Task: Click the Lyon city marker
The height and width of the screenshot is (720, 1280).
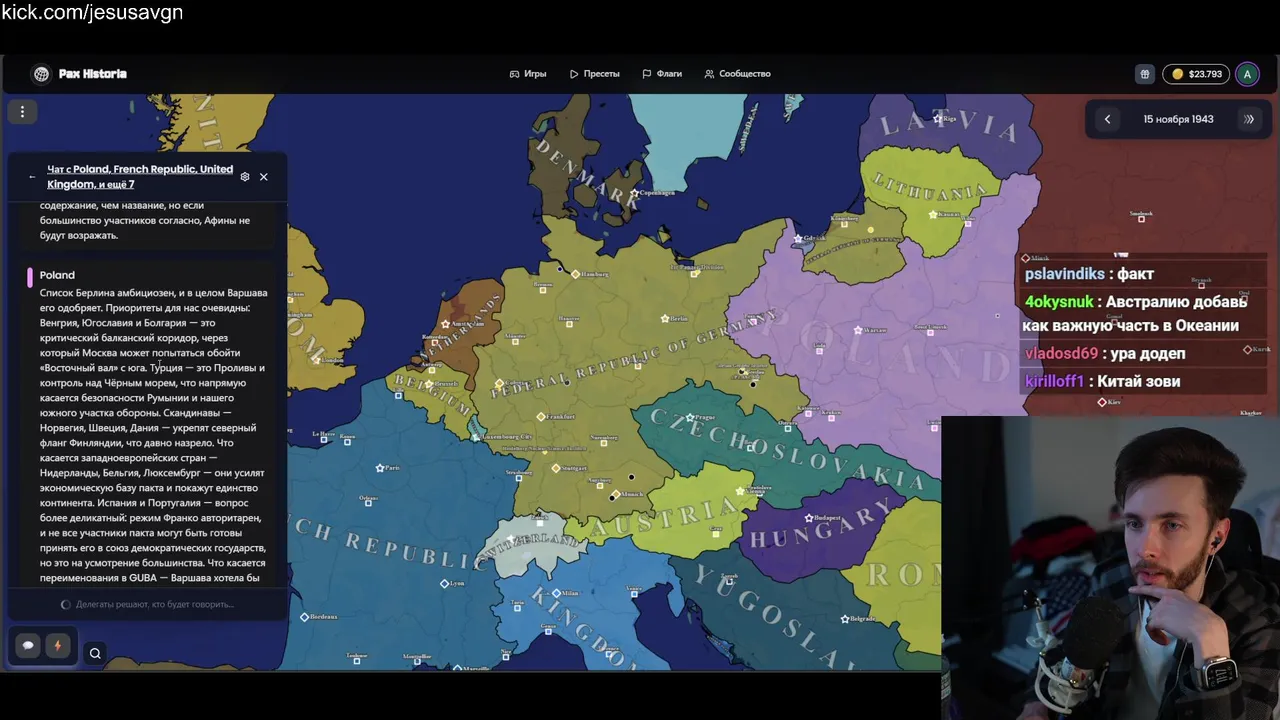Action: click(445, 583)
